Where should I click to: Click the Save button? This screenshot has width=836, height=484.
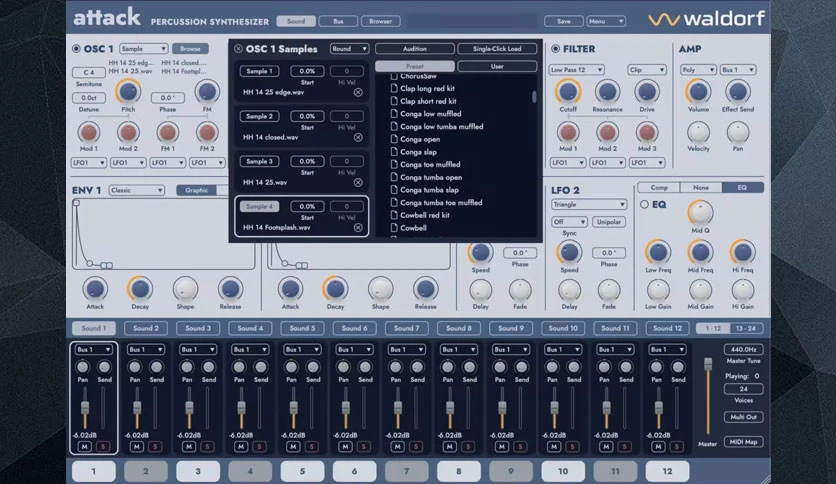pyautogui.click(x=564, y=21)
